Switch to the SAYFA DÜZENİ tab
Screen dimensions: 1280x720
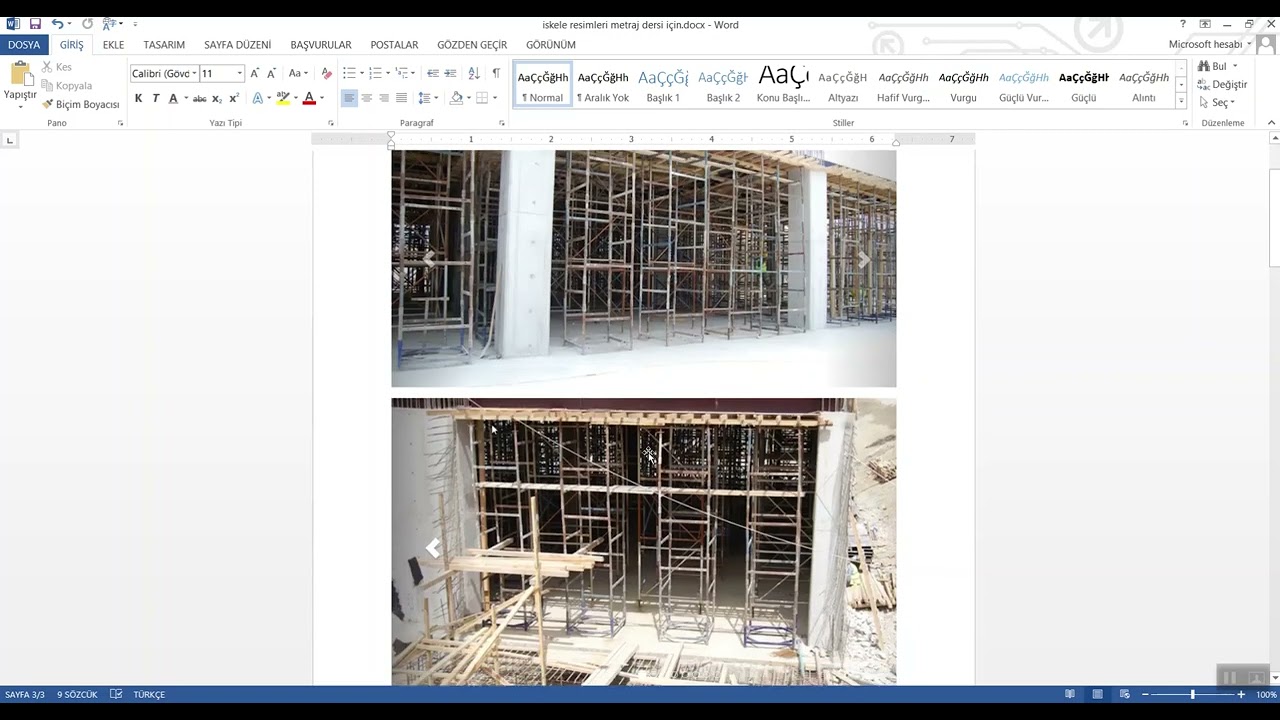pos(237,45)
